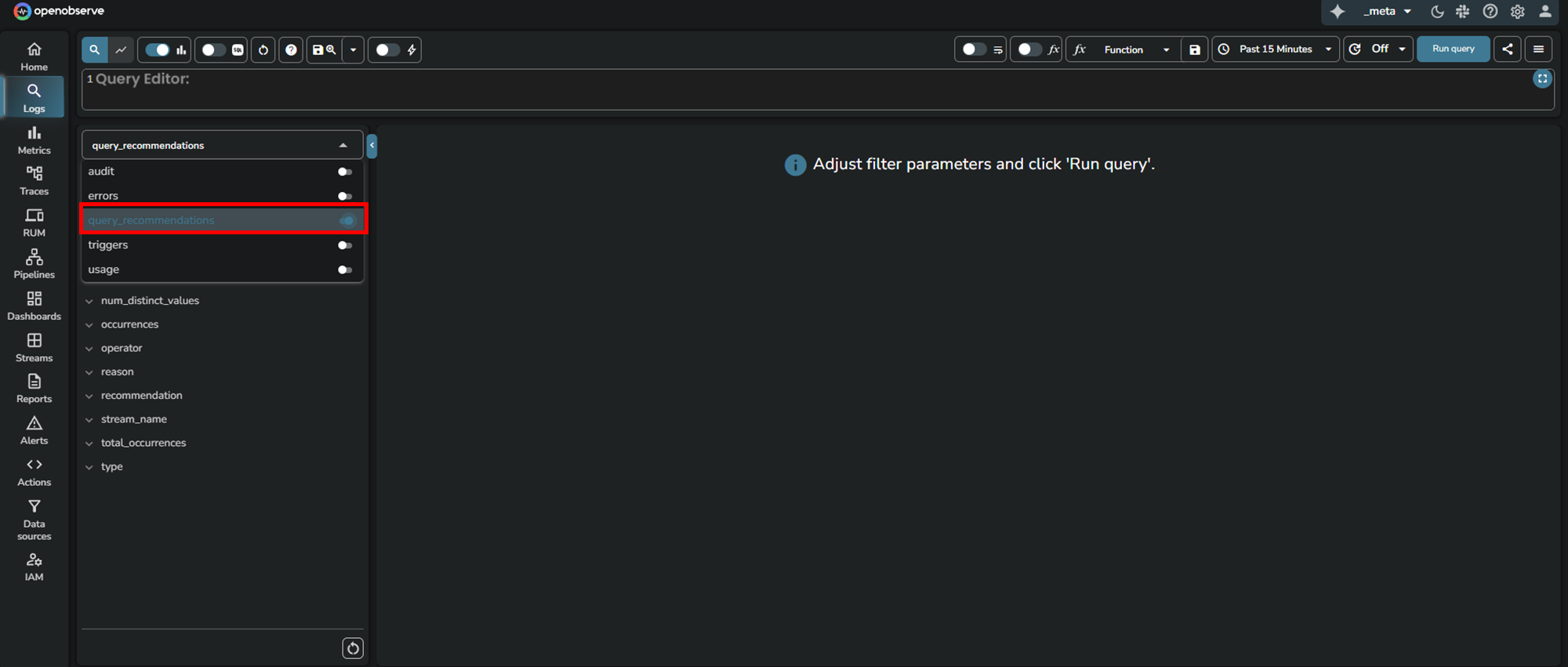1568x667 pixels.
Task: Open the Past 15 Minutes time picker
Action: point(1276,49)
